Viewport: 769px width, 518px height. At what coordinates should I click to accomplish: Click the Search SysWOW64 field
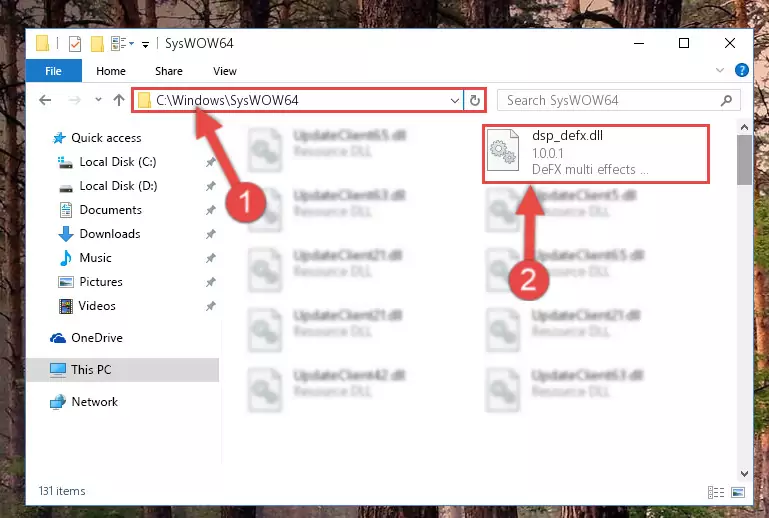pyautogui.click(x=618, y=101)
